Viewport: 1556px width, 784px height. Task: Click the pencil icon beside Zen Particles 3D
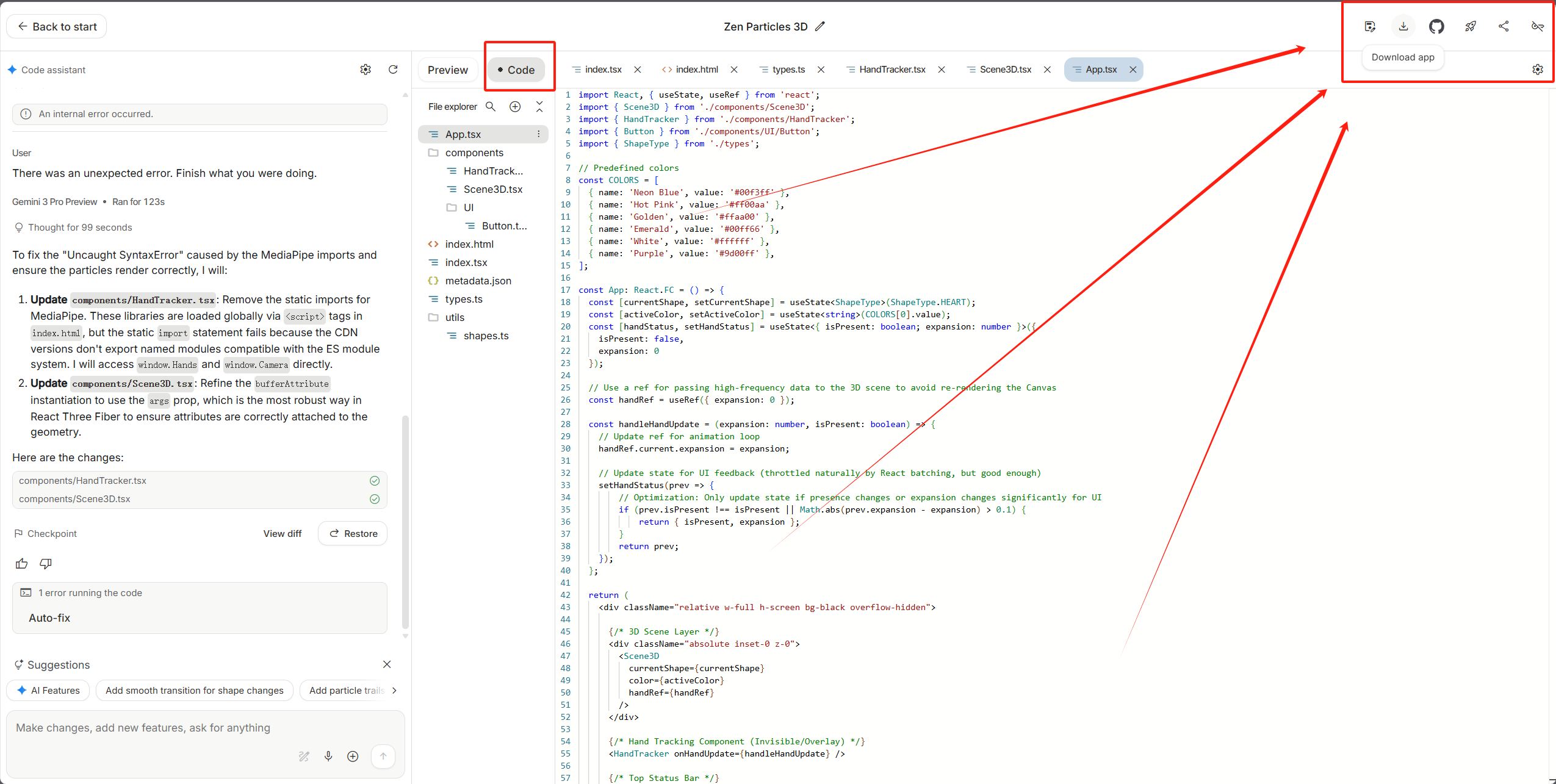coord(820,26)
